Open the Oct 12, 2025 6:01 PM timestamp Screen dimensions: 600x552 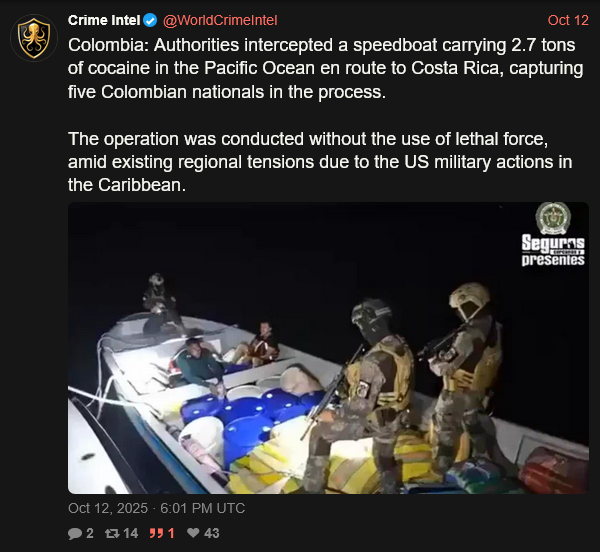pyautogui.click(x=157, y=508)
